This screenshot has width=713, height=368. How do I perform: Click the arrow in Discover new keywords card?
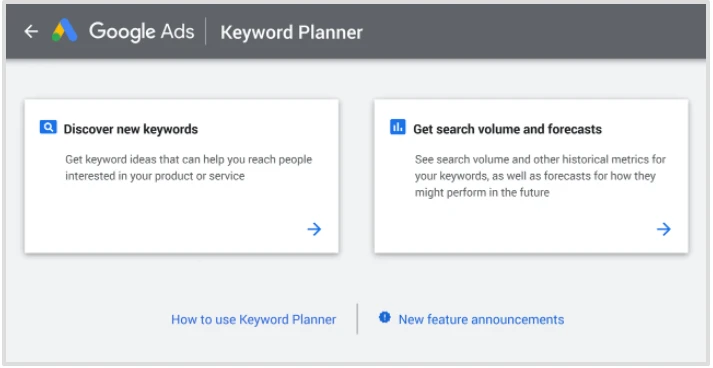tap(314, 229)
